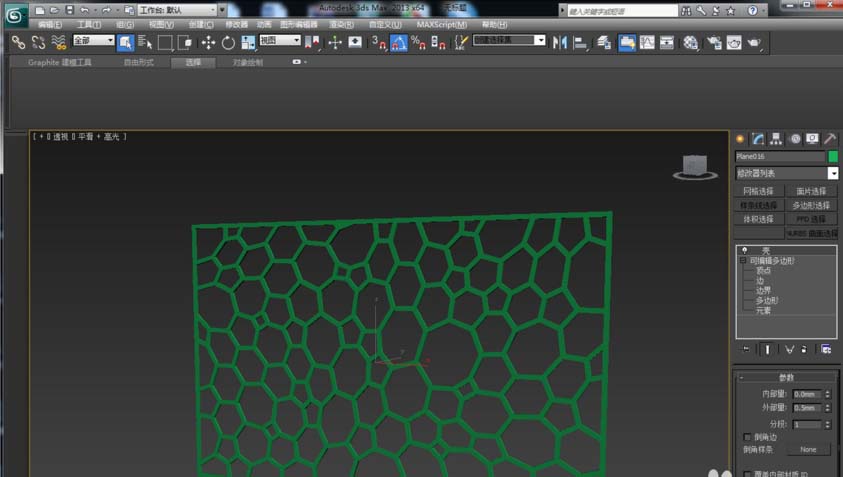Open the quick access toolbar customize arrow
843x477 pixels.
(222, 10)
